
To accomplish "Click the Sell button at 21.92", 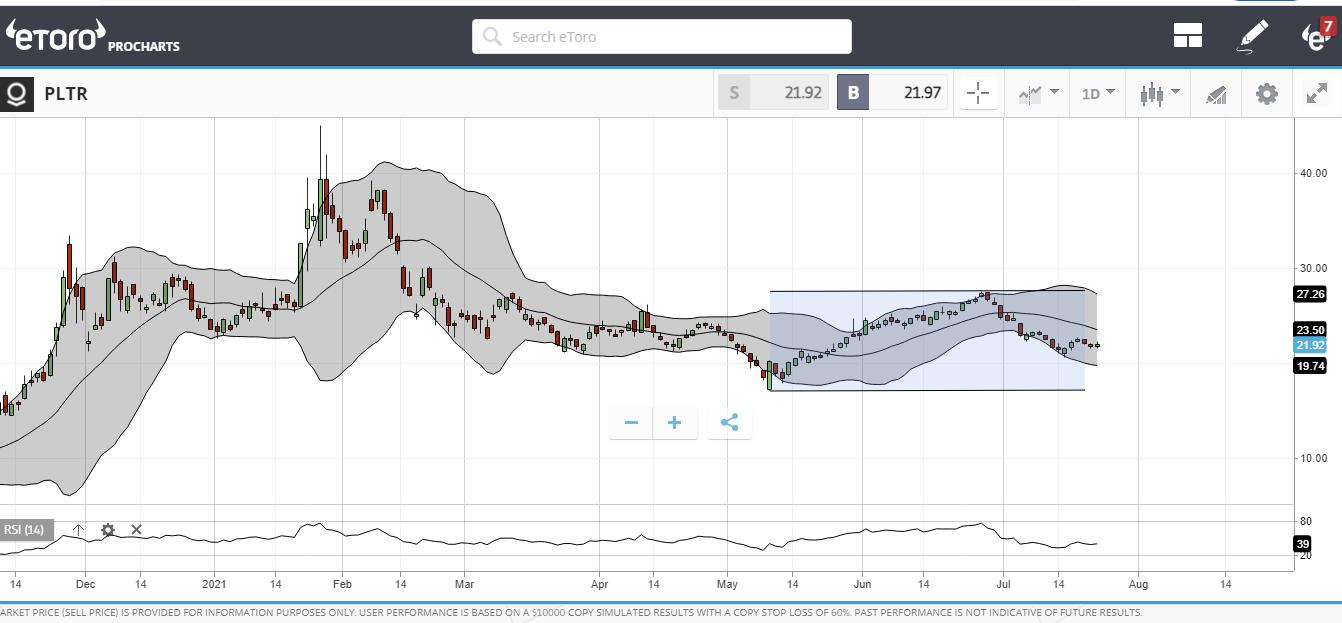I will (772, 93).
